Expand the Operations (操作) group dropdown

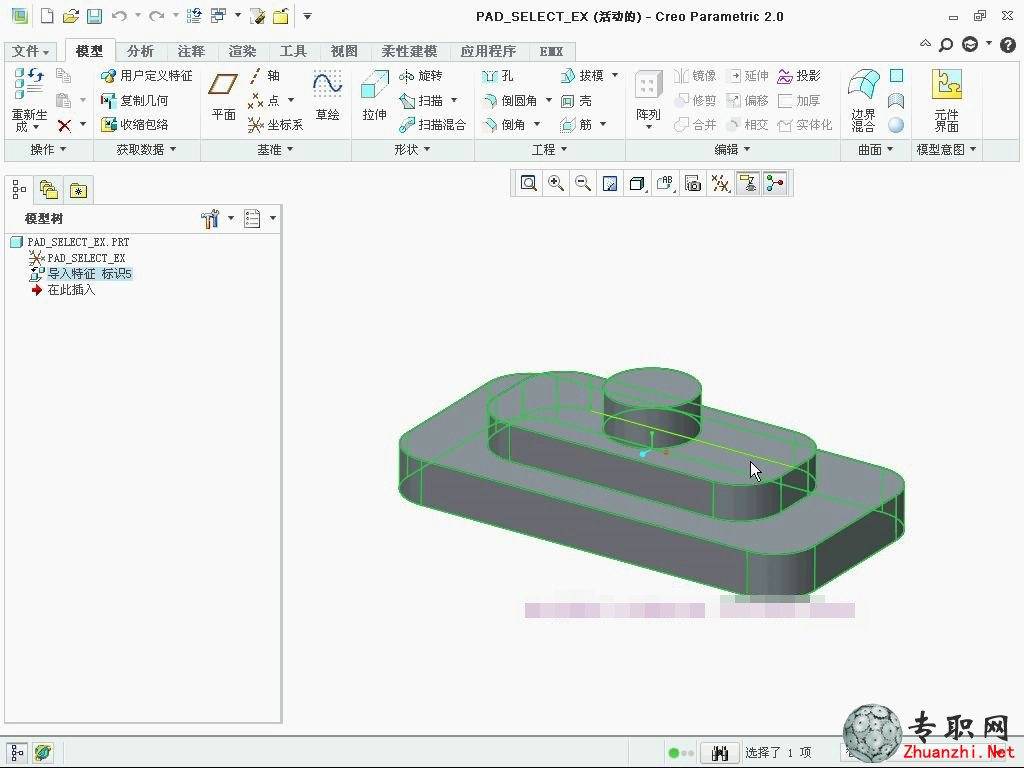pos(49,150)
